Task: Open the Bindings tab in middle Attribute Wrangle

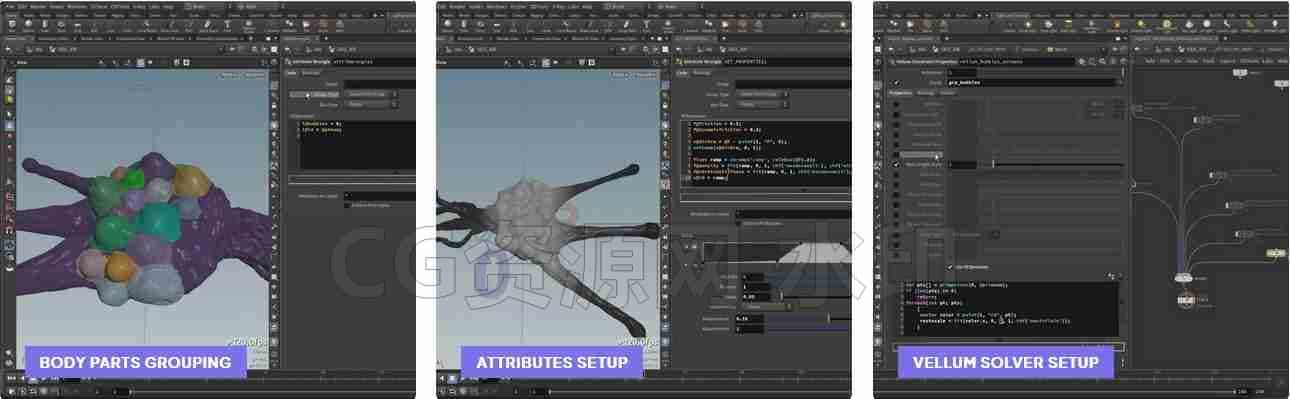Action: tap(701, 72)
